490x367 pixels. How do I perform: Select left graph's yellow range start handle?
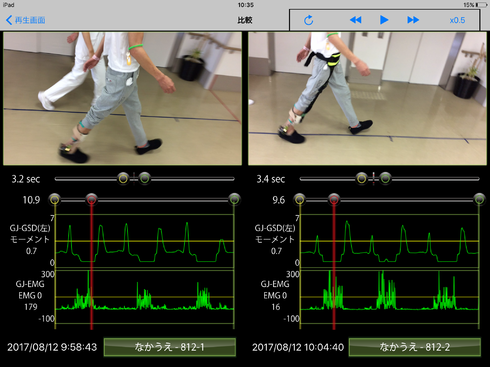pos(55,199)
